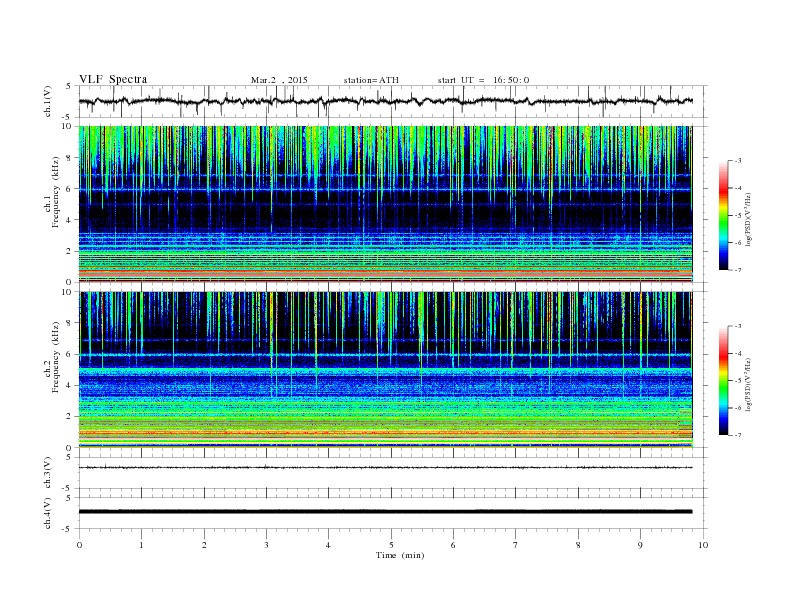Click time axis tick label "1"

pos(141,545)
